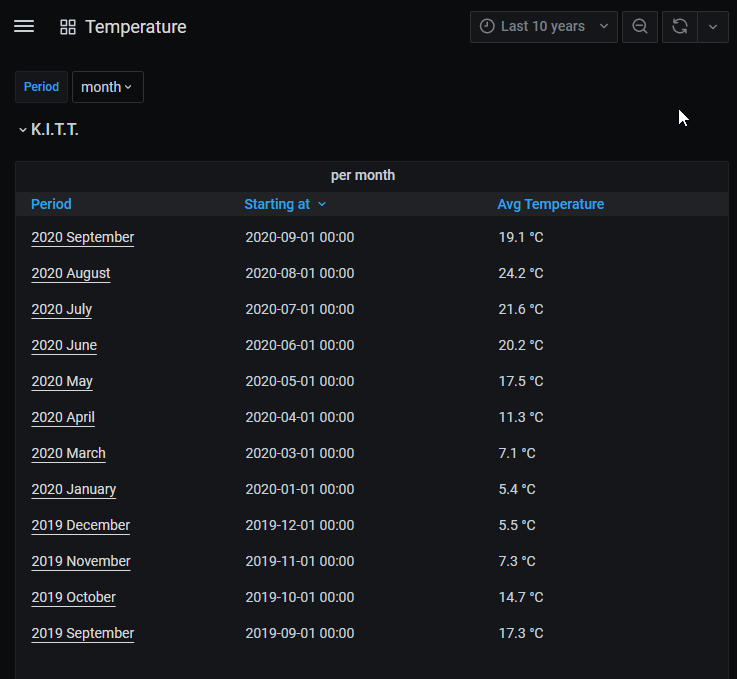Toggle the Starting at sort arrow
This screenshot has height=679, width=737.
pyautogui.click(x=322, y=204)
